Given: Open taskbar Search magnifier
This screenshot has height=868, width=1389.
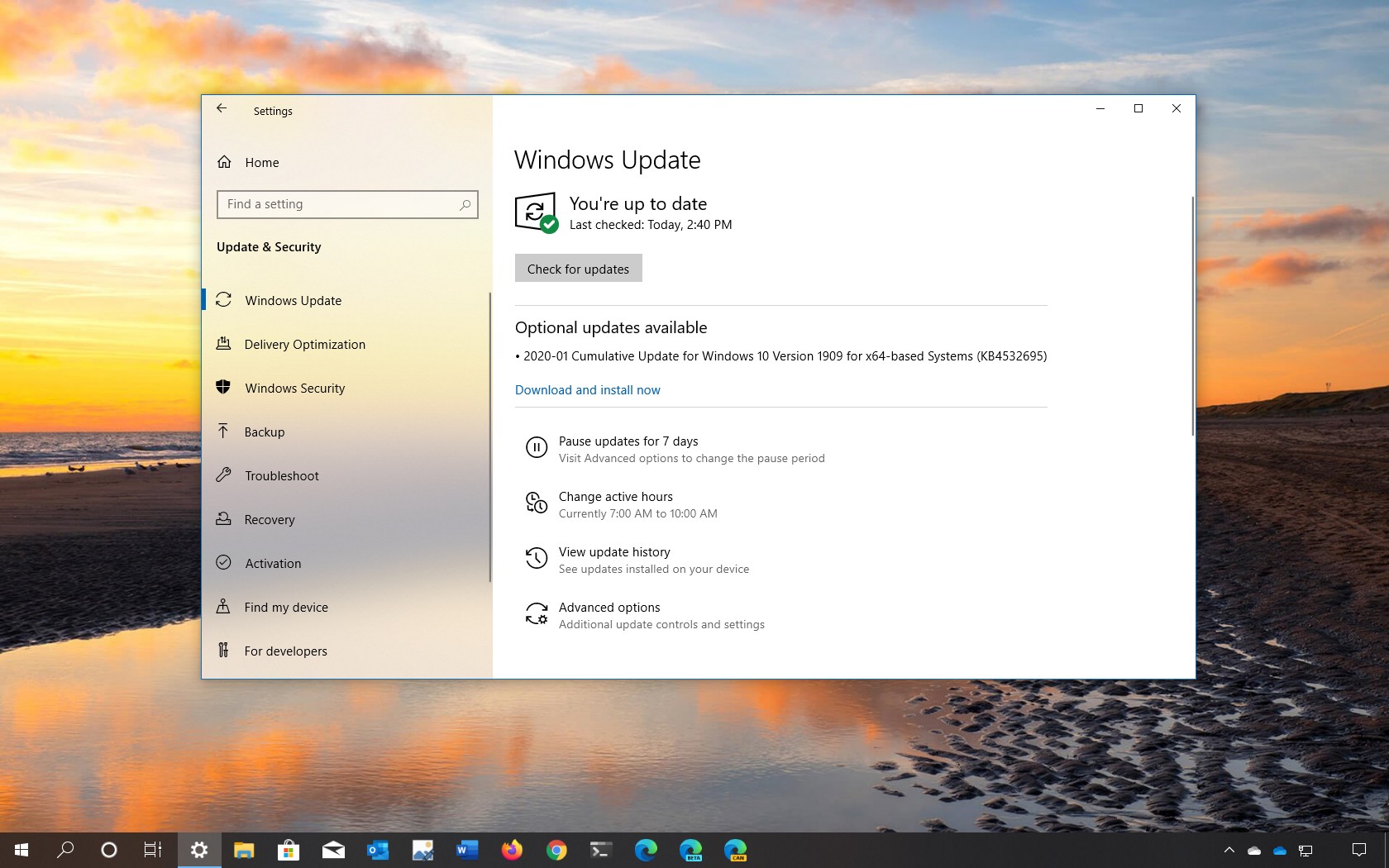Looking at the screenshot, I should pyautogui.click(x=65, y=850).
